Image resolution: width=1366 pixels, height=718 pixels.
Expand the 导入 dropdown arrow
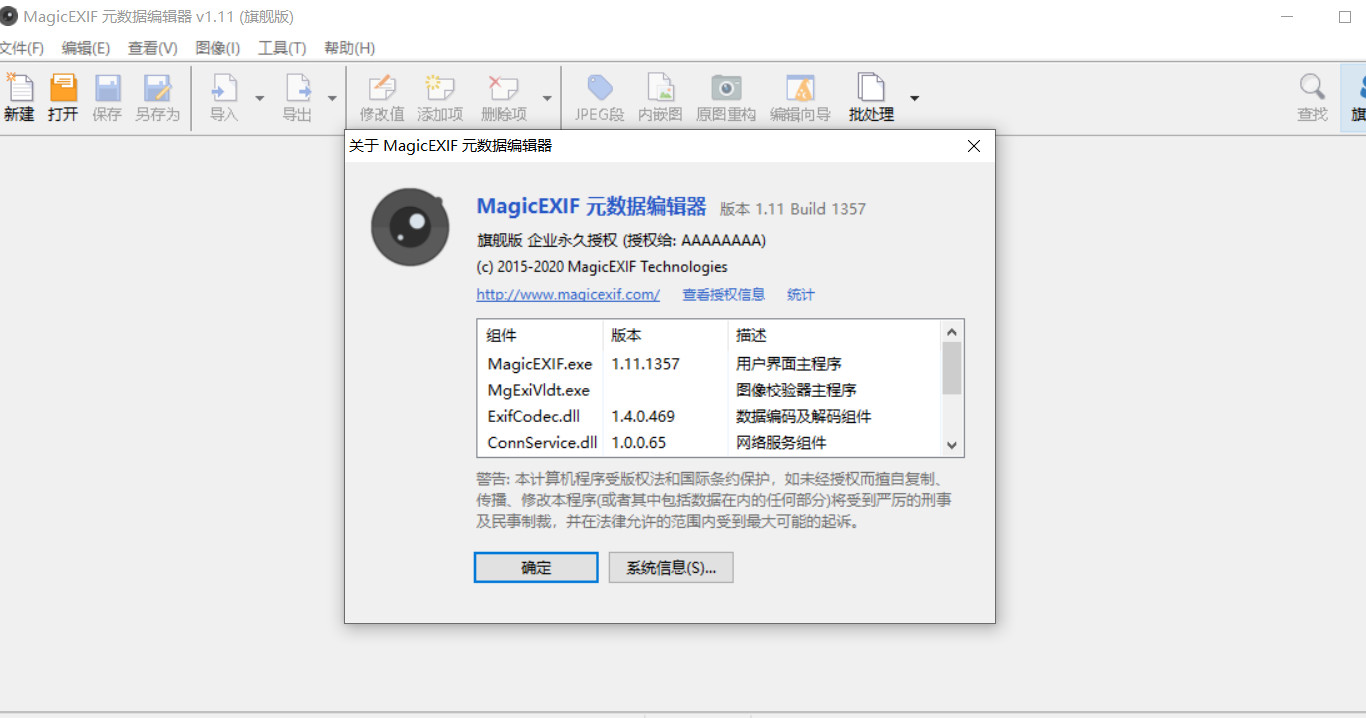pyautogui.click(x=260, y=98)
